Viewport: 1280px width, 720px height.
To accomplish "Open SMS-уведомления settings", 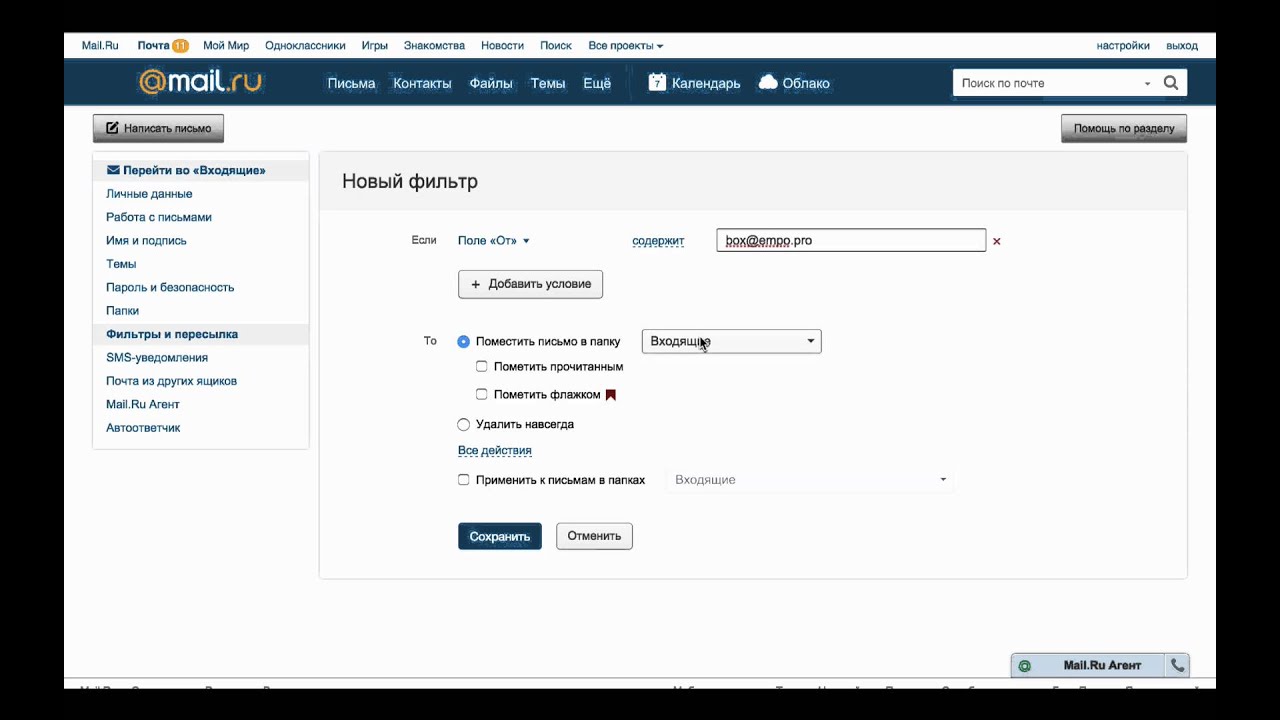I will [x=157, y=357].
